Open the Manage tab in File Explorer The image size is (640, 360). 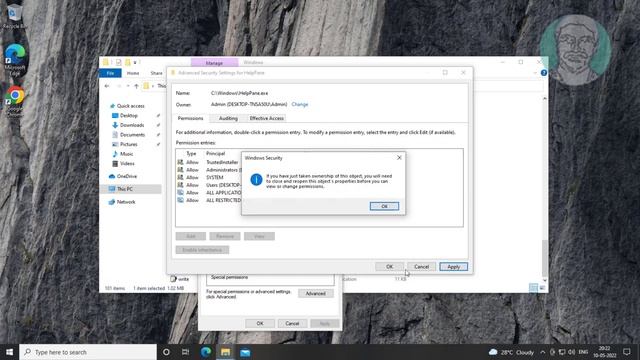click(x=214, y=63)
